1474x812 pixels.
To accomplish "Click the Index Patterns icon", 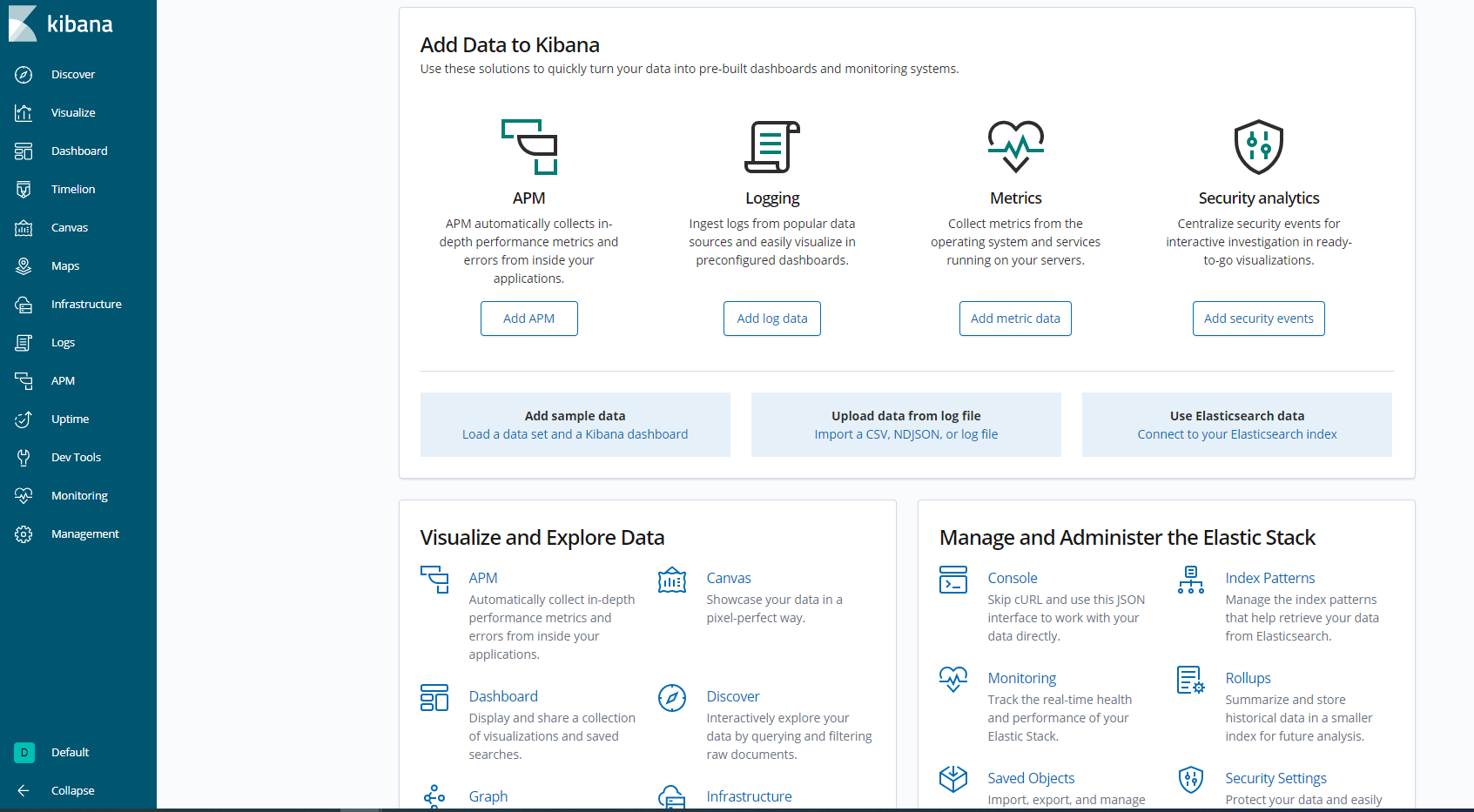I will [x=1191, y=580].
